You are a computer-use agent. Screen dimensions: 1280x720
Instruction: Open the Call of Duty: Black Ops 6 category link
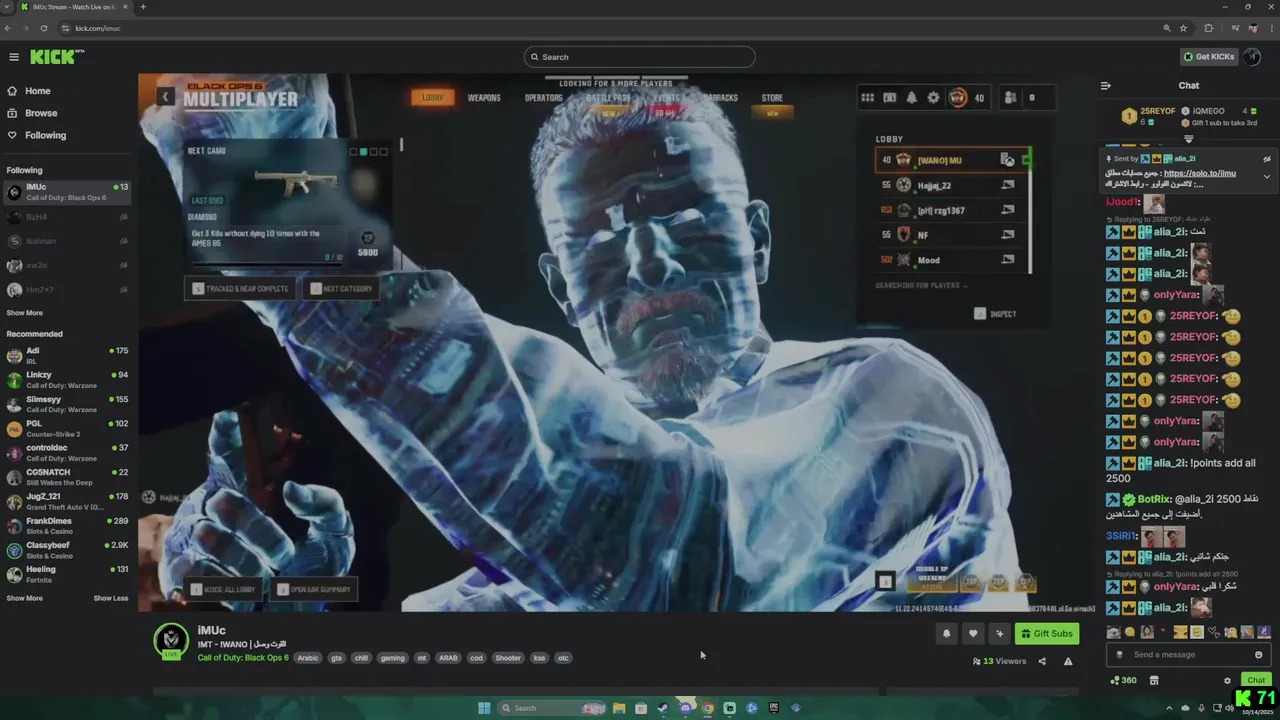(243, 658)
